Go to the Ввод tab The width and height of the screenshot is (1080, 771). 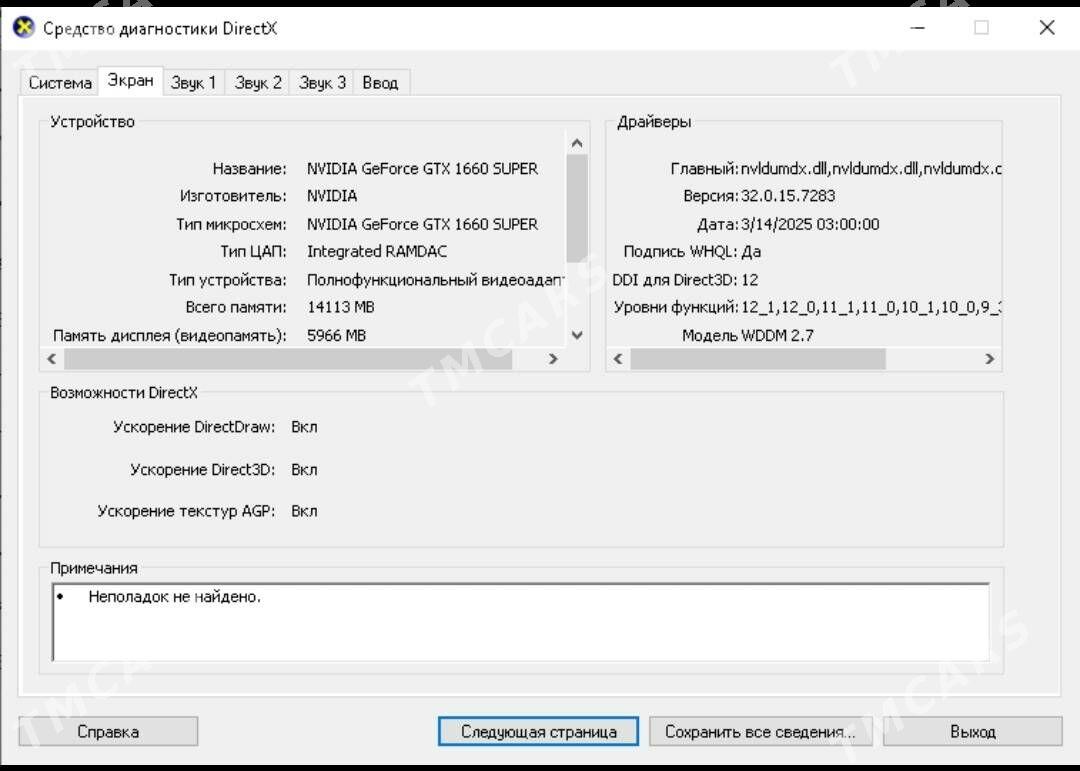(380, 83)
